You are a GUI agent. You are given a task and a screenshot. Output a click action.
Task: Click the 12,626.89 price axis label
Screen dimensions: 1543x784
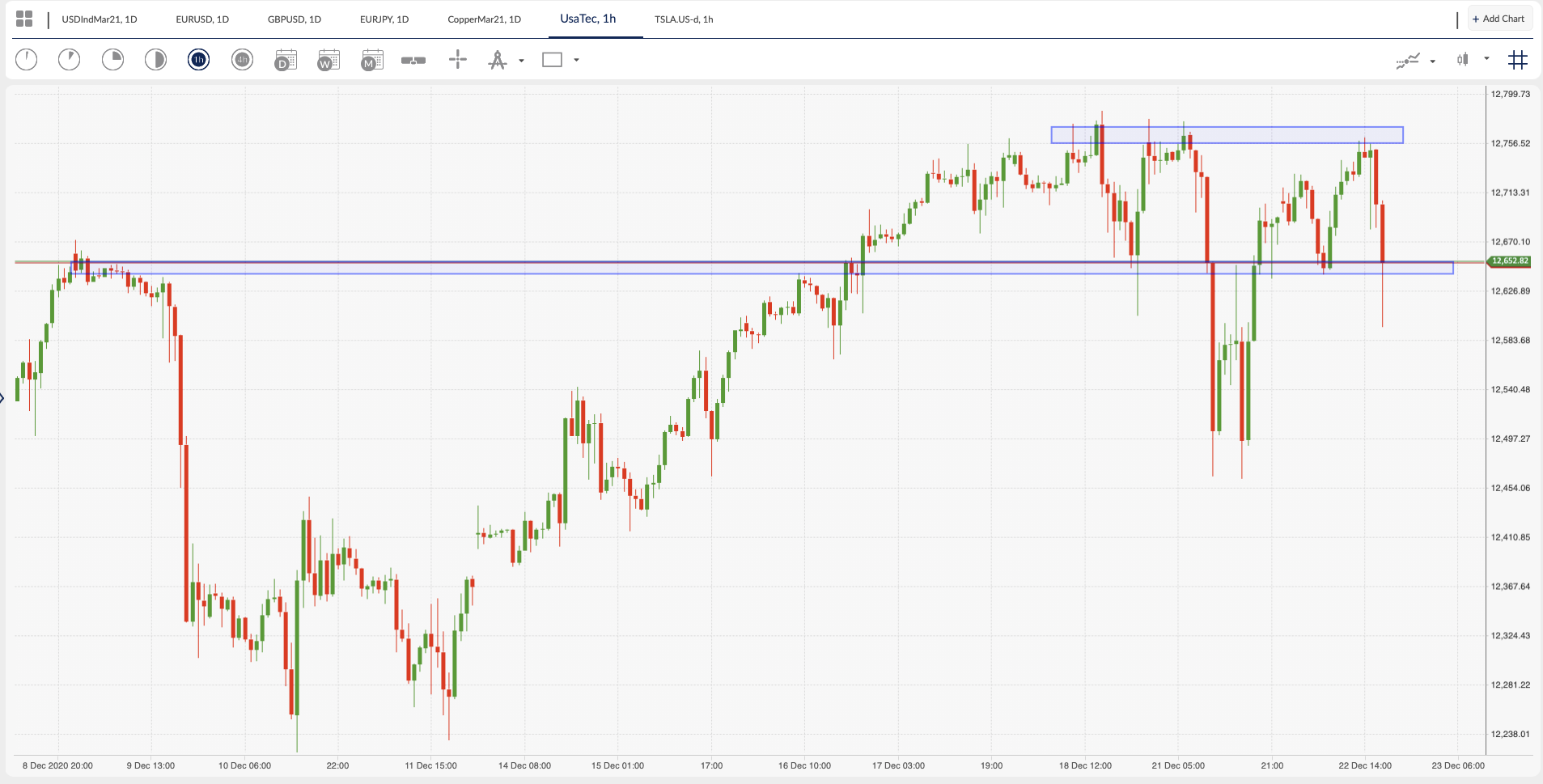1510,291
